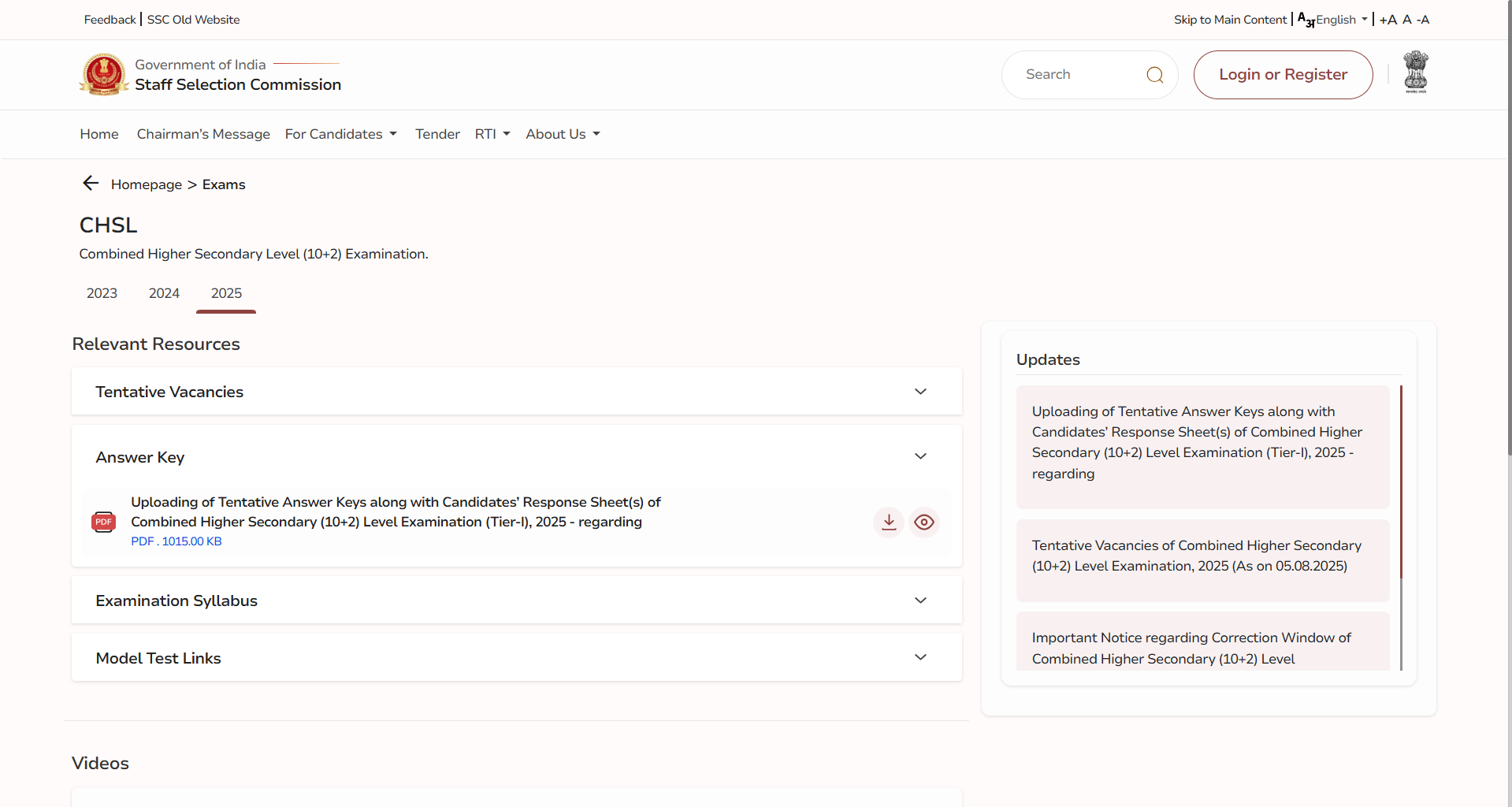Open the For Candidates menu
Screen dimensions: 1512x807
[340, 134]
